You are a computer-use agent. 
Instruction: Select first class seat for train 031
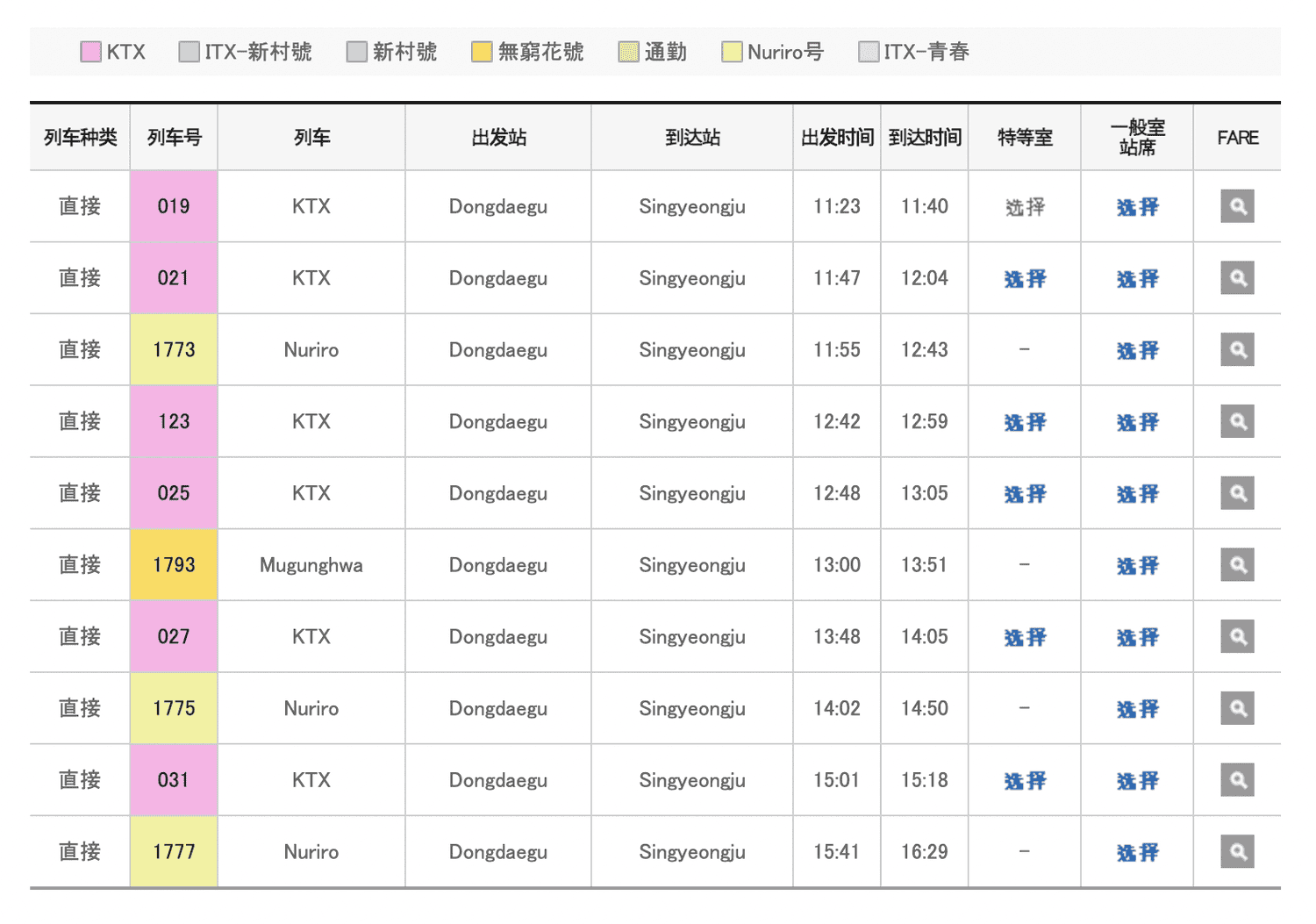pos(1025,781)
